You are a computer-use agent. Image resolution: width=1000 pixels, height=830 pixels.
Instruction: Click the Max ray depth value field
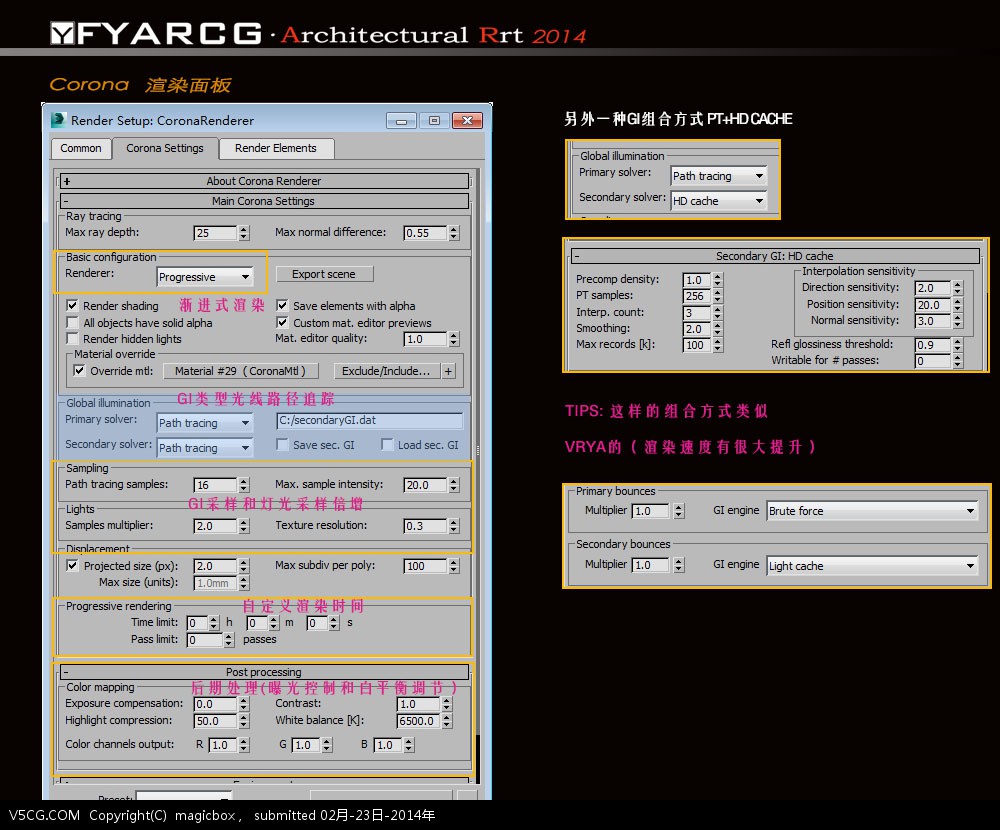coord(216,233)
